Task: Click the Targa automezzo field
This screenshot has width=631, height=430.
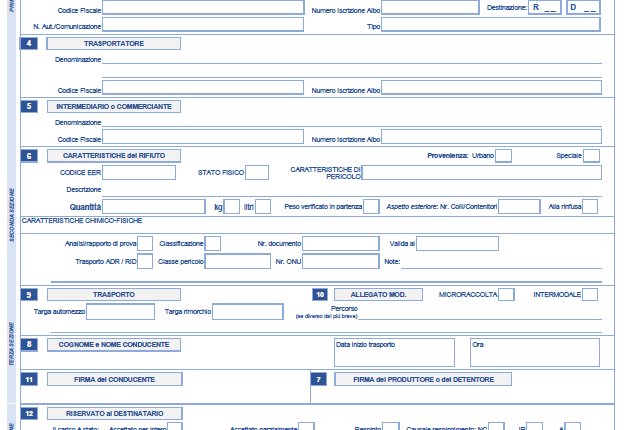Action: (x=120, y=312)
